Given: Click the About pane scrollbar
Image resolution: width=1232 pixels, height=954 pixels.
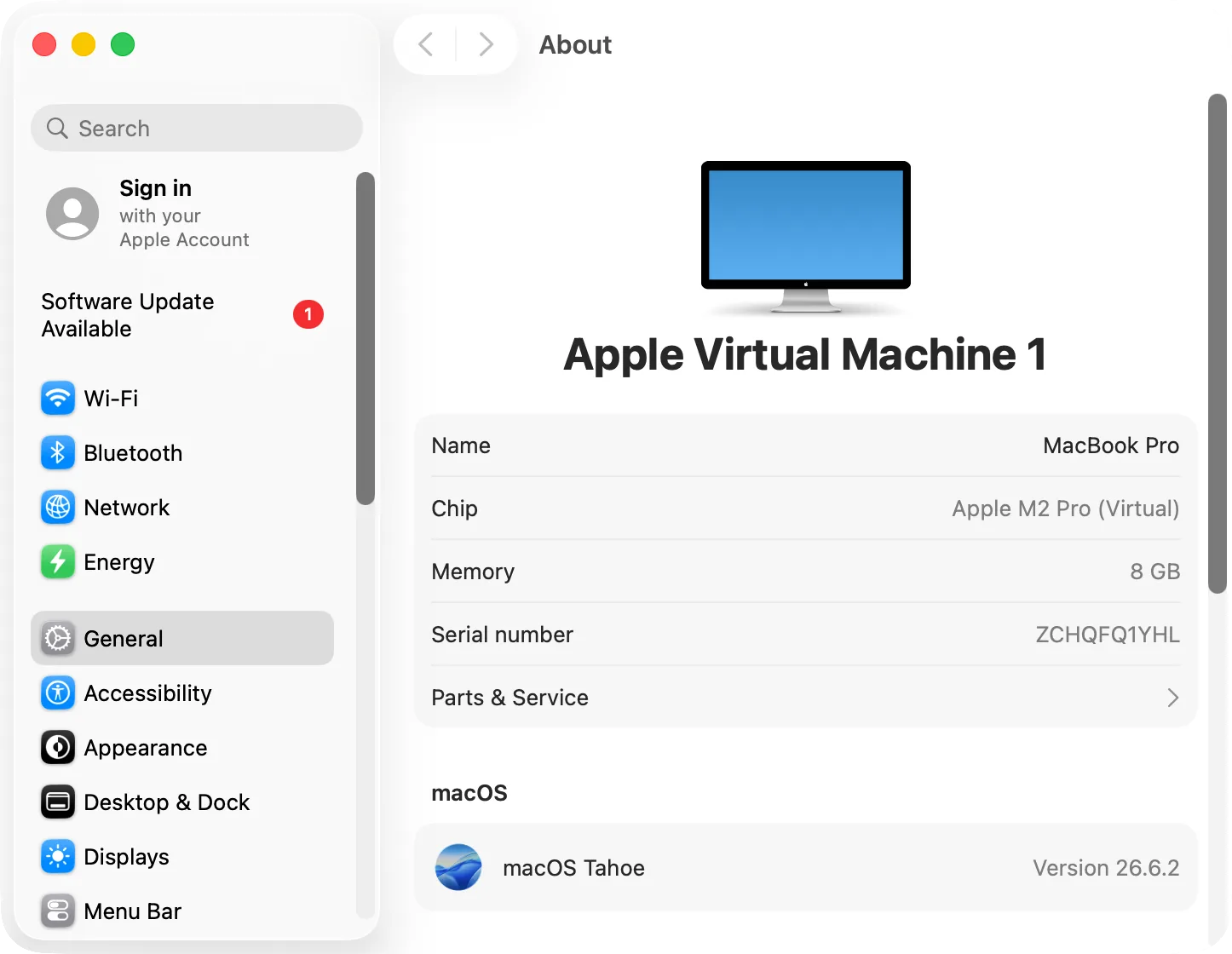Looking at the screenshot, I should coord(1218,343).
